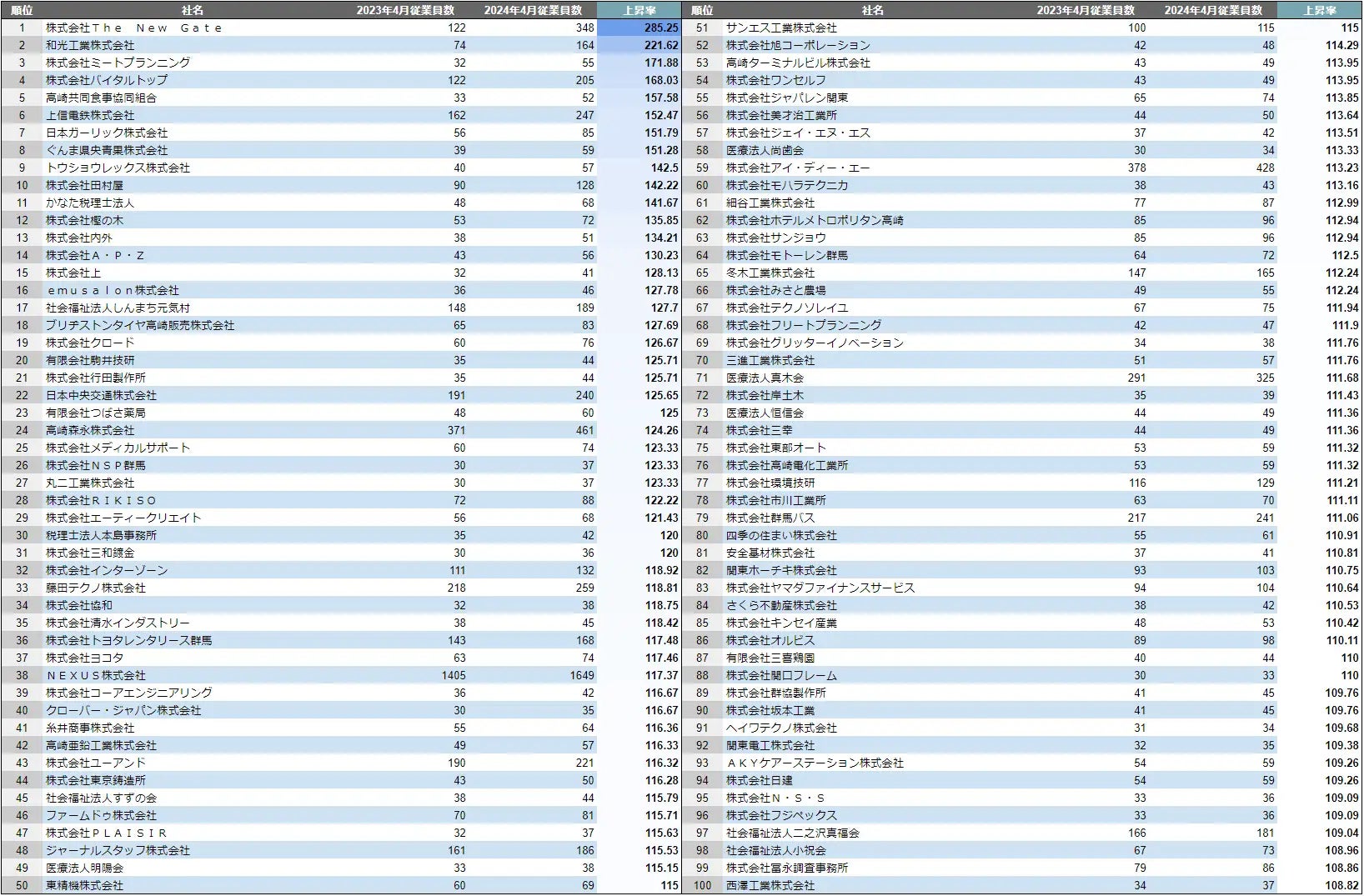
Task: Select 株式会社ジャパレン関東
Action: point(787,98)
